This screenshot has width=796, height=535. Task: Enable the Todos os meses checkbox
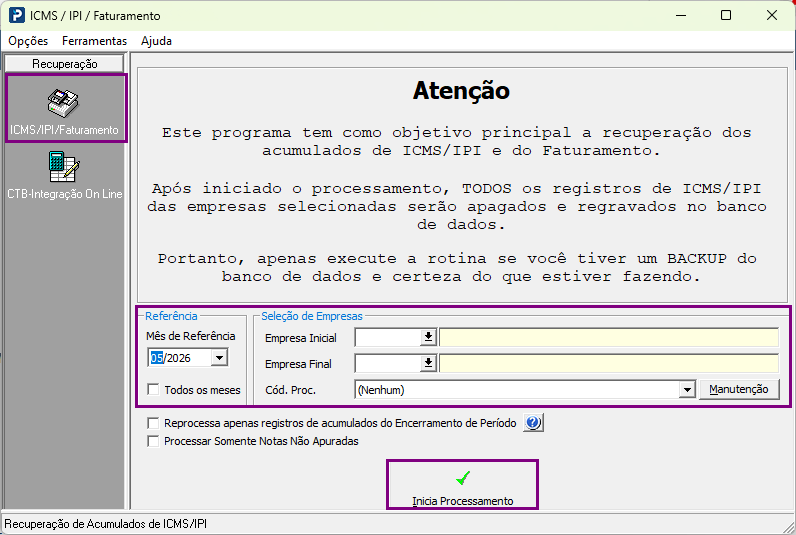(153, 389)
